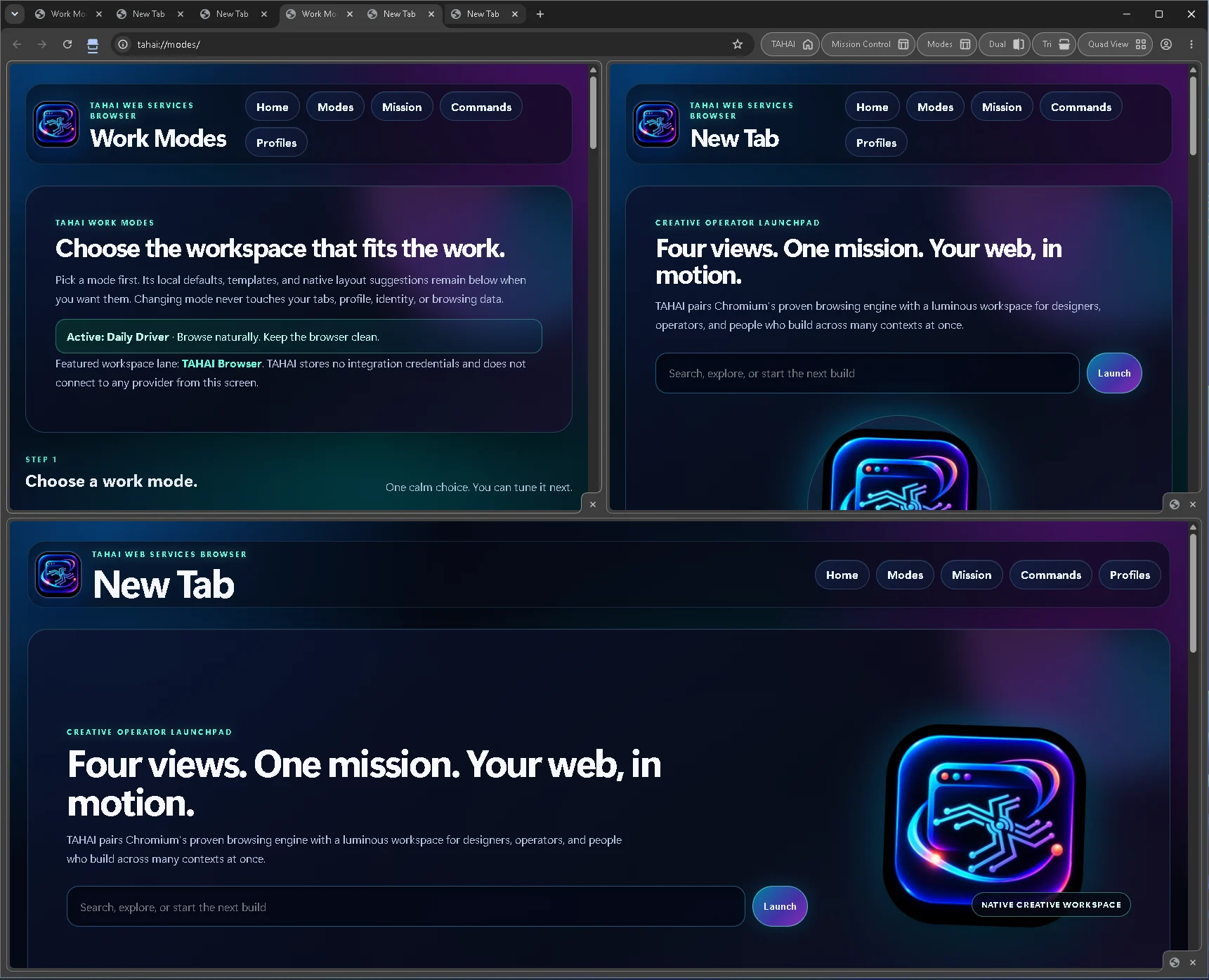The height and width of the screenshot is (980, 1209).
Task: Click the address bar URL tahai://modes/
Action: [169, 44]
